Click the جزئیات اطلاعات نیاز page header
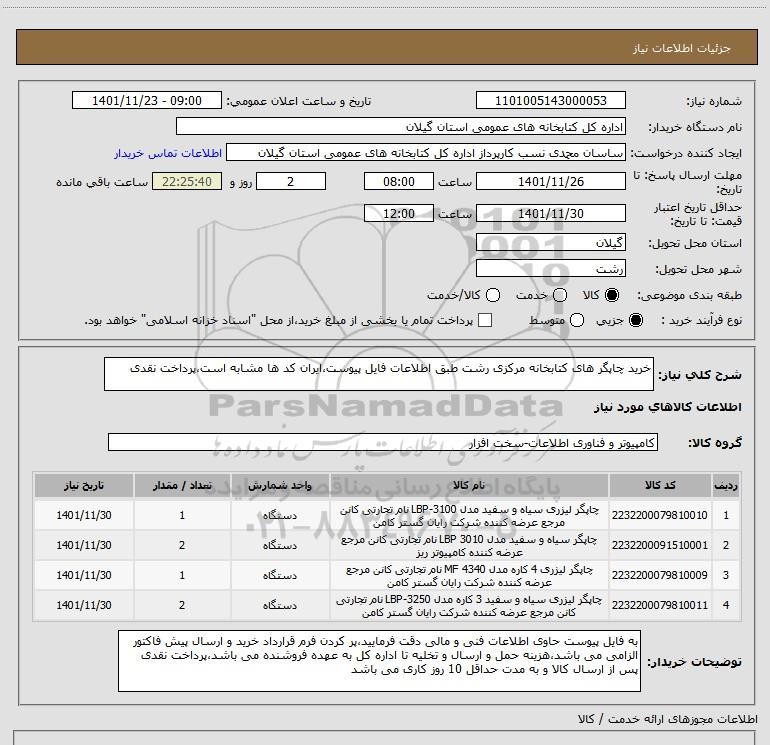This screenshot has width=770, height=745. pos(681,48)
